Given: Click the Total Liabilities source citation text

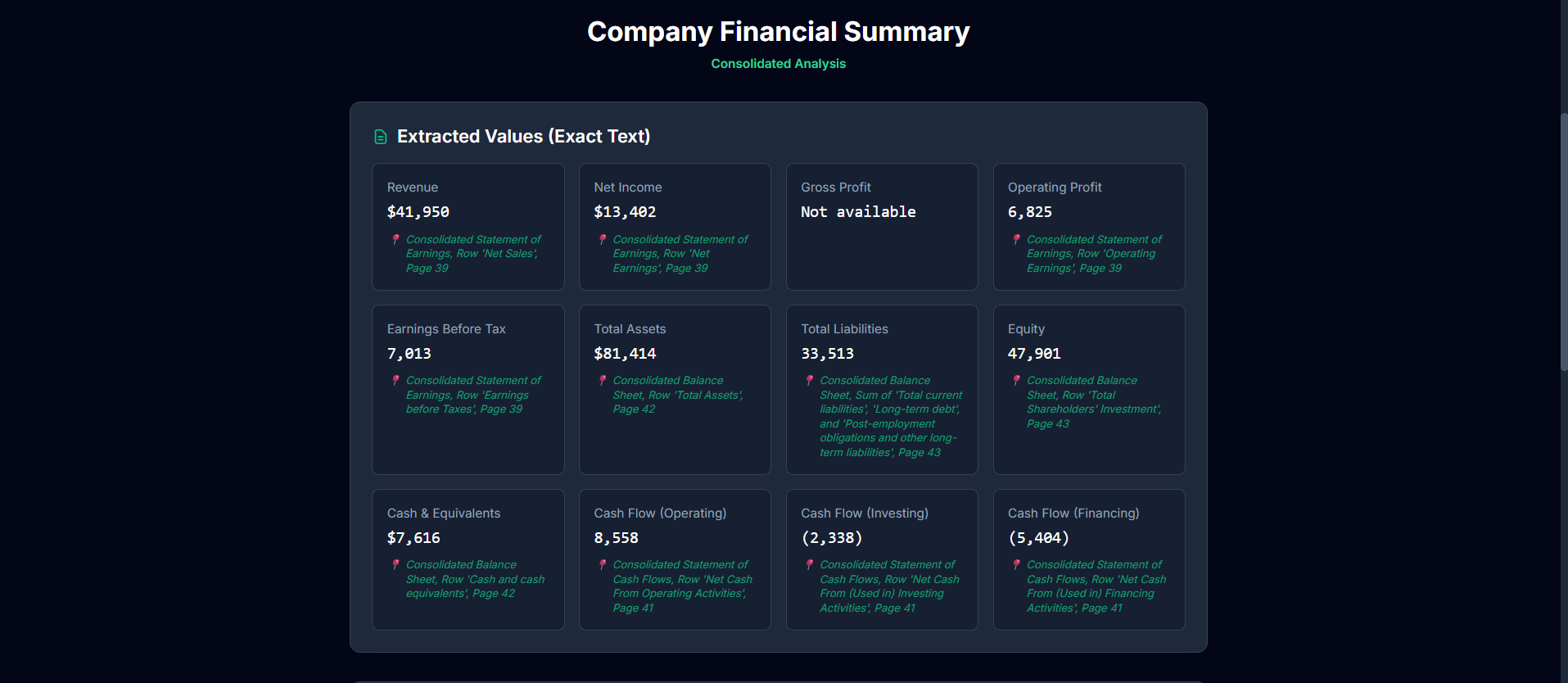Looking at the screenshot, I should pyautogui.click(x=890, y=416).
